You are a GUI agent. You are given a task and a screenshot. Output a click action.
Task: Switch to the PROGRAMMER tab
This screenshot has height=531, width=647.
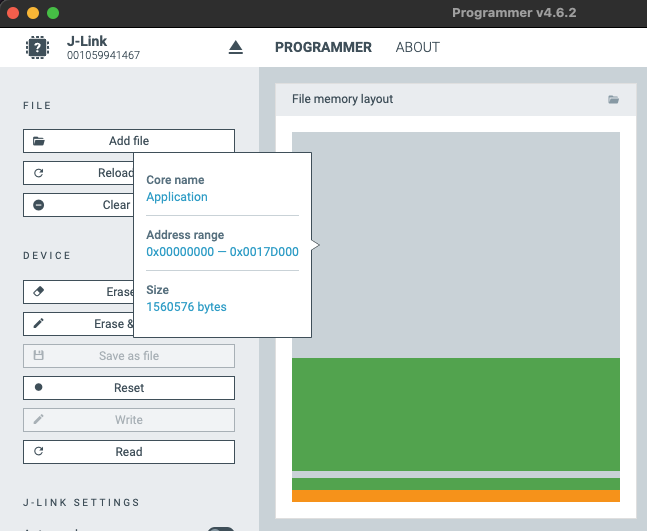[323, 47]
